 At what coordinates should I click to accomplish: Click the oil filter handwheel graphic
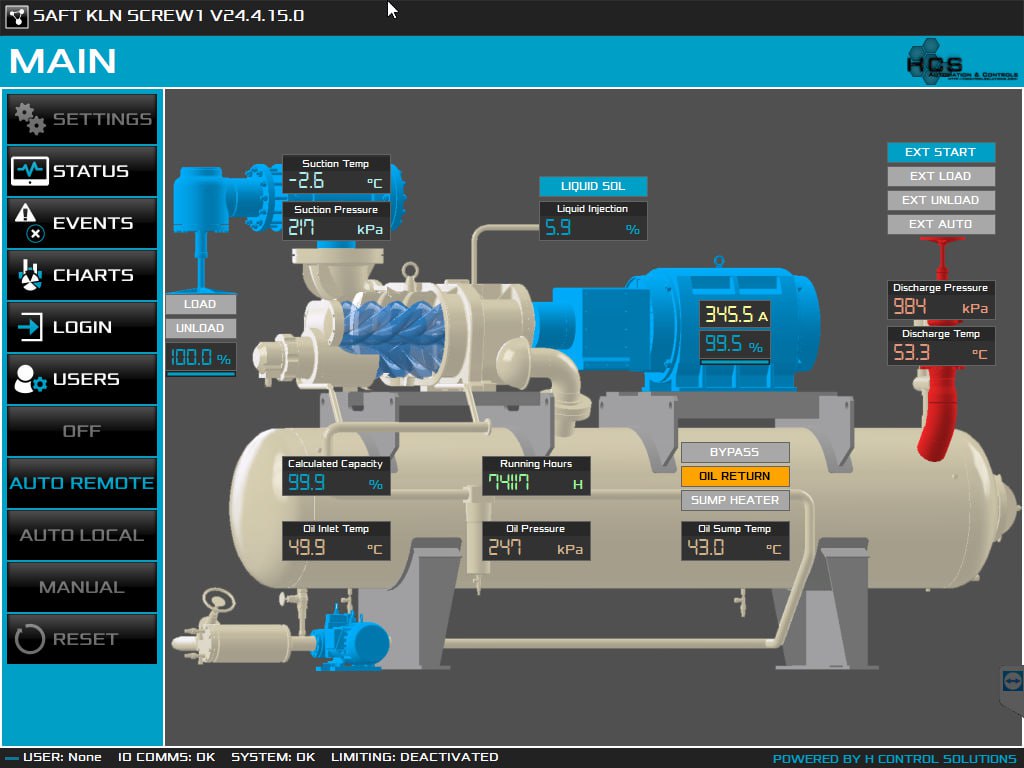218,600
